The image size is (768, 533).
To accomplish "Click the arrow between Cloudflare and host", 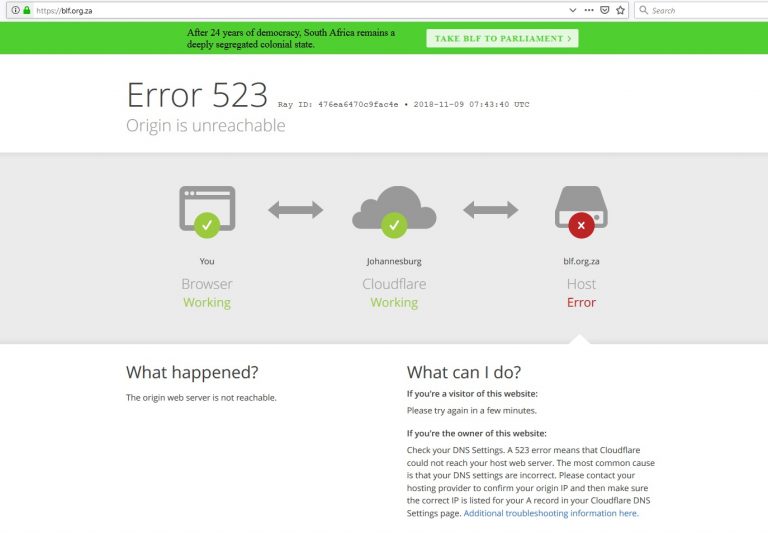I will point(490,210).
